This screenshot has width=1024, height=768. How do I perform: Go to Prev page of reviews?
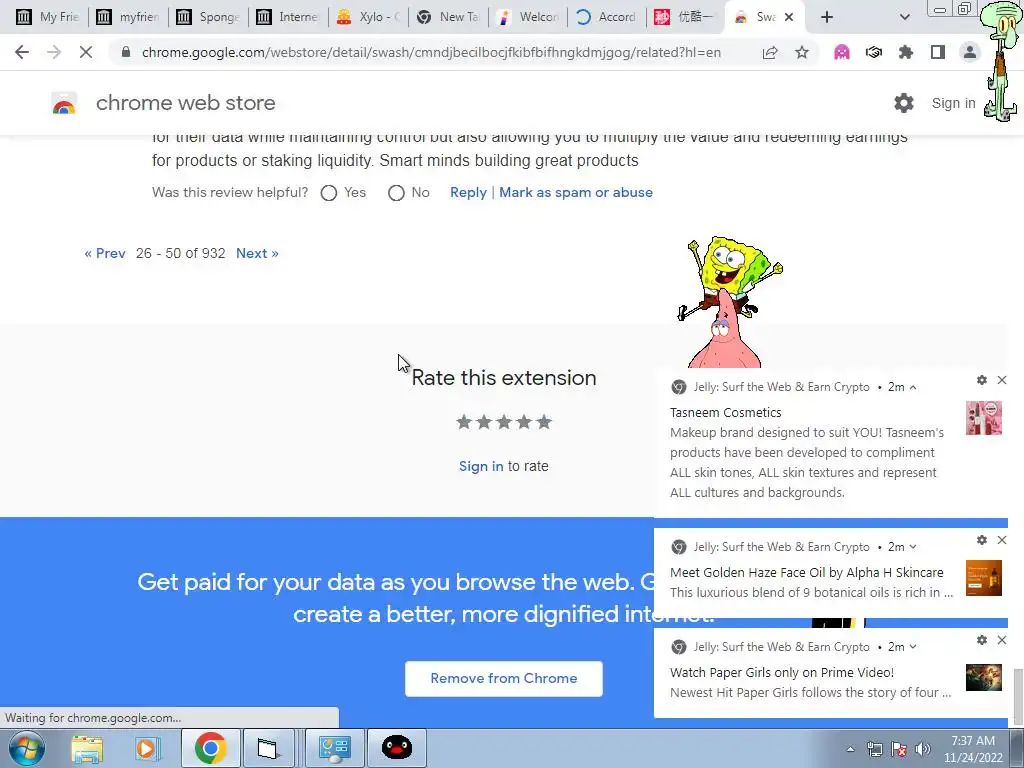pyautogui.click(x=104, y=253)
